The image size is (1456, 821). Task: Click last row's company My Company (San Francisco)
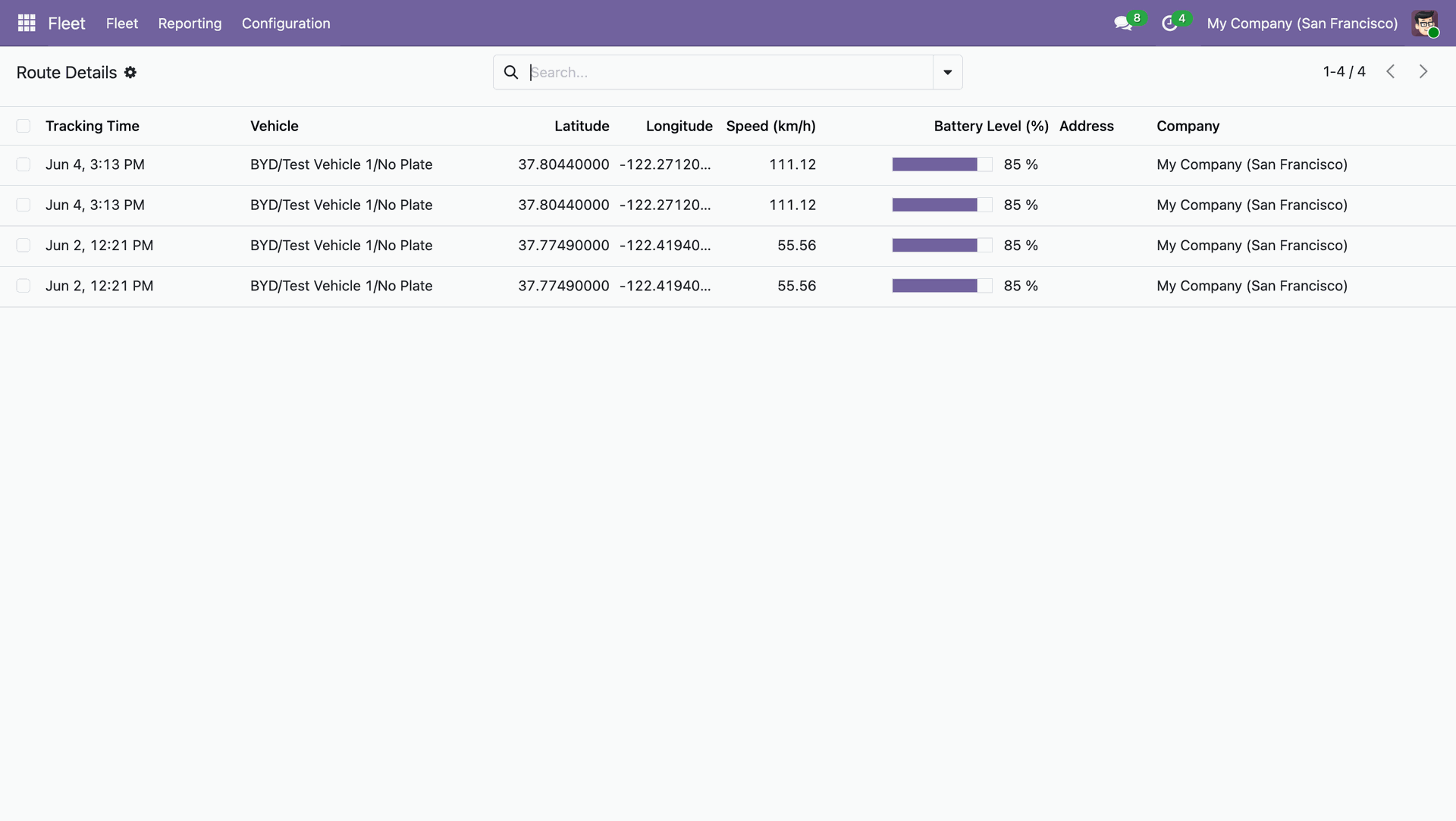pyautogui.click(x=1252, y=286)
